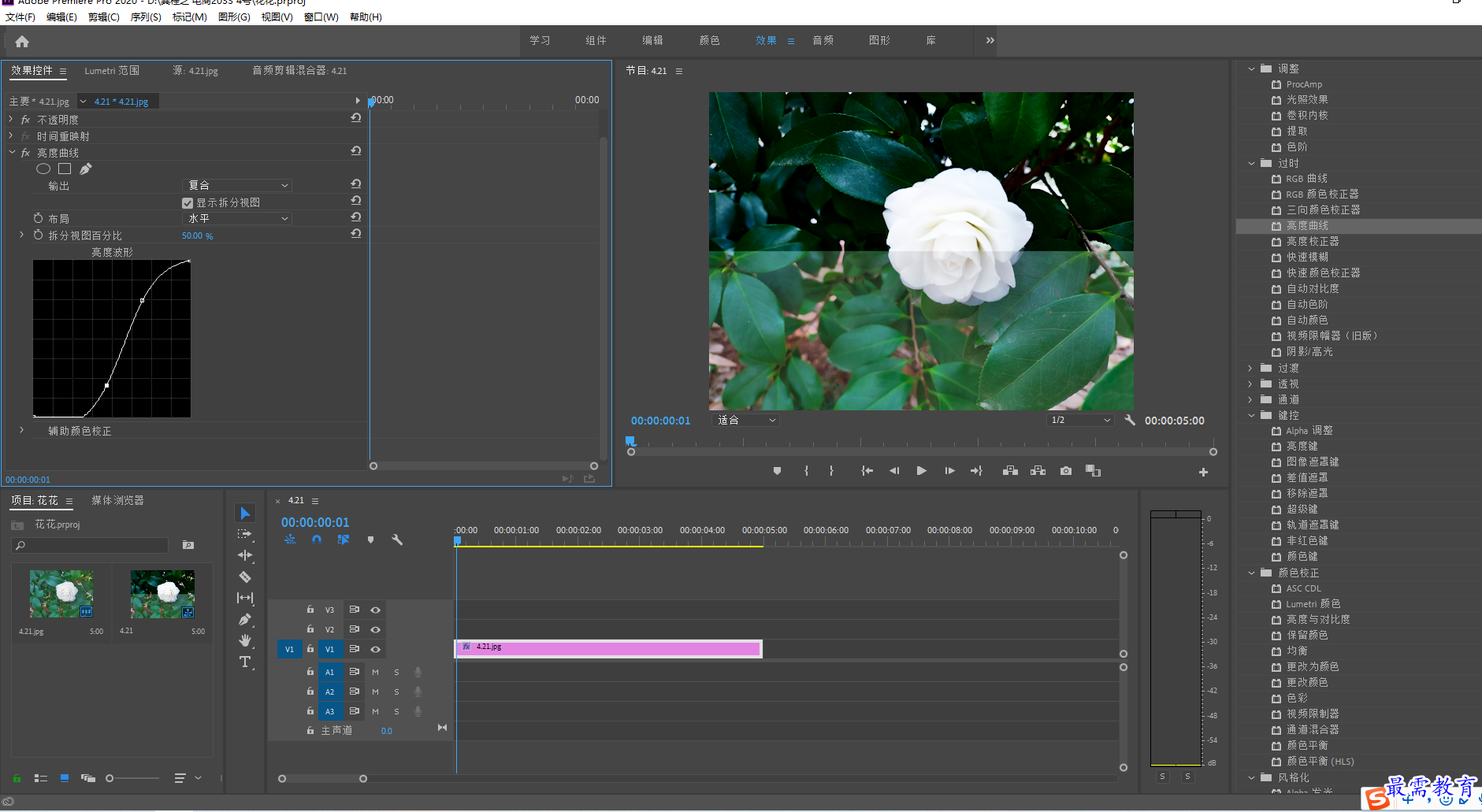
Task: Click the project panel search field
Action: [90, 545]
